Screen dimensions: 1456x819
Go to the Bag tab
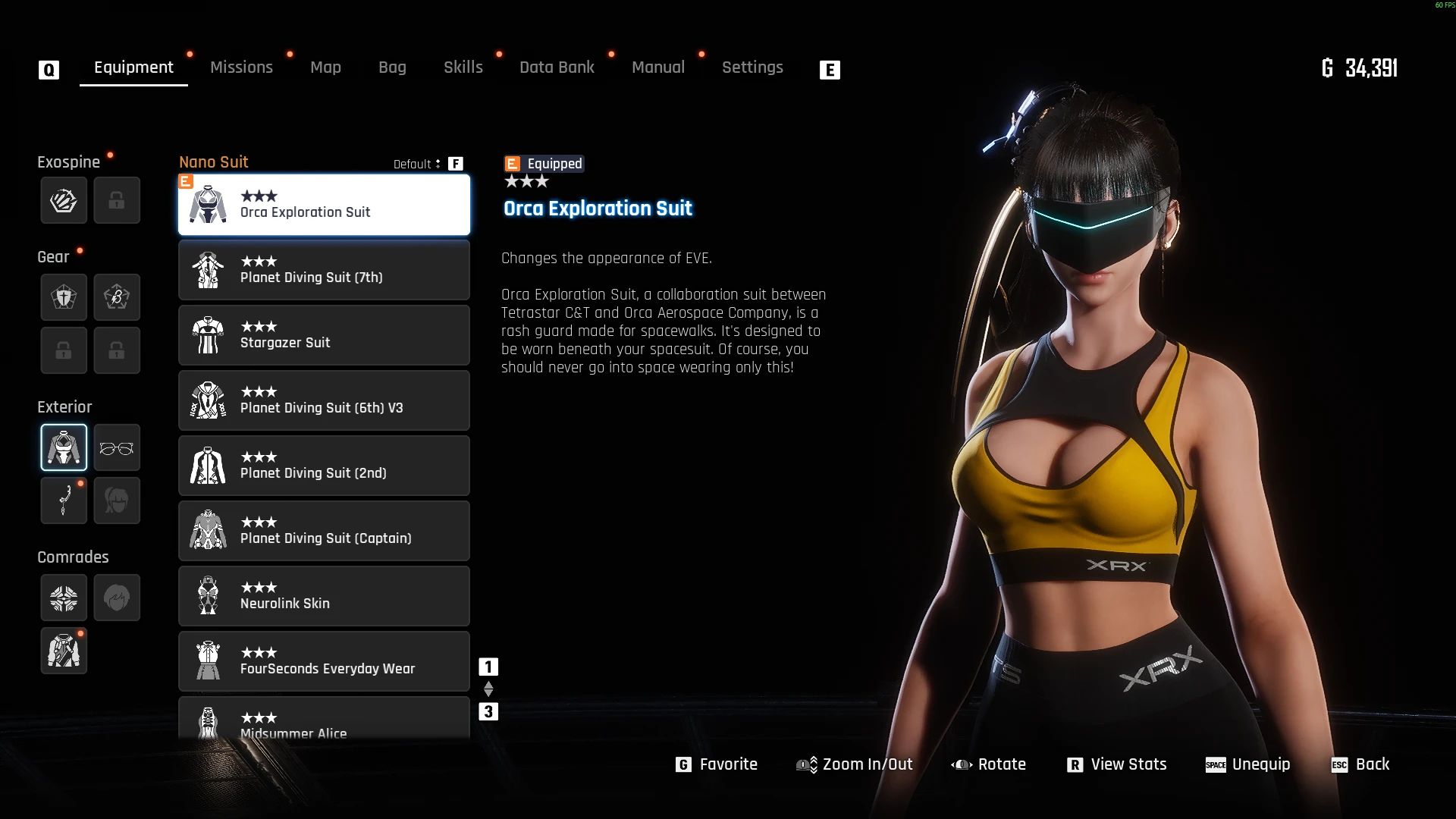pyautogui.click(x=392, y=67)
